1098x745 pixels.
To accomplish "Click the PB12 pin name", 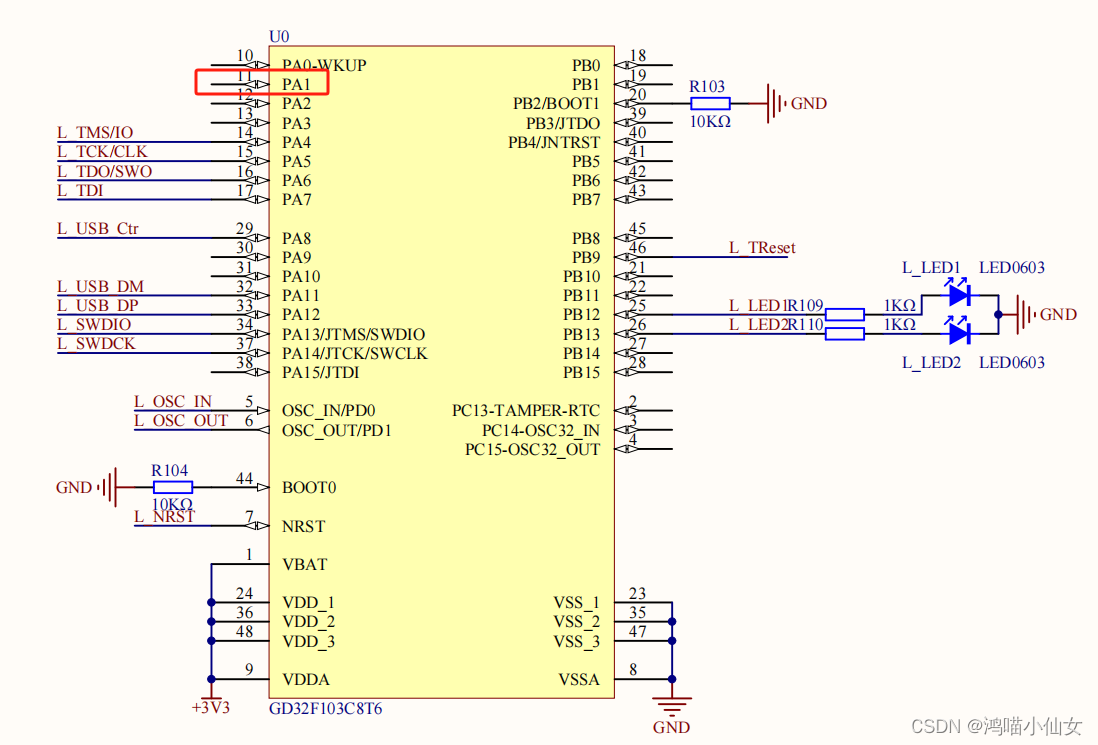I will pyautogui.click(x=582, y=315).
